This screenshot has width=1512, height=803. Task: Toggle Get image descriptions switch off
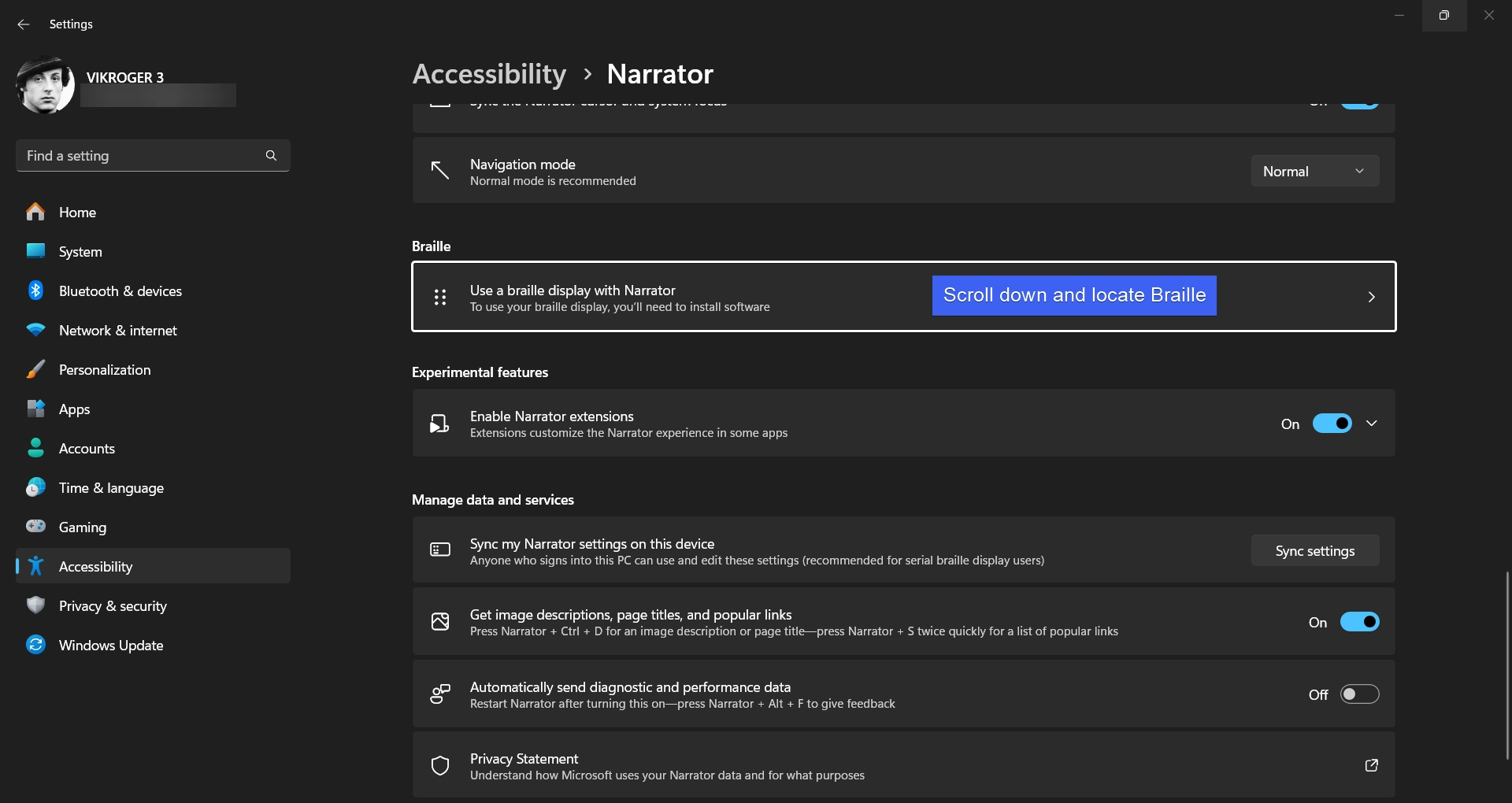pyautogui.click(x=1360, y=622)
